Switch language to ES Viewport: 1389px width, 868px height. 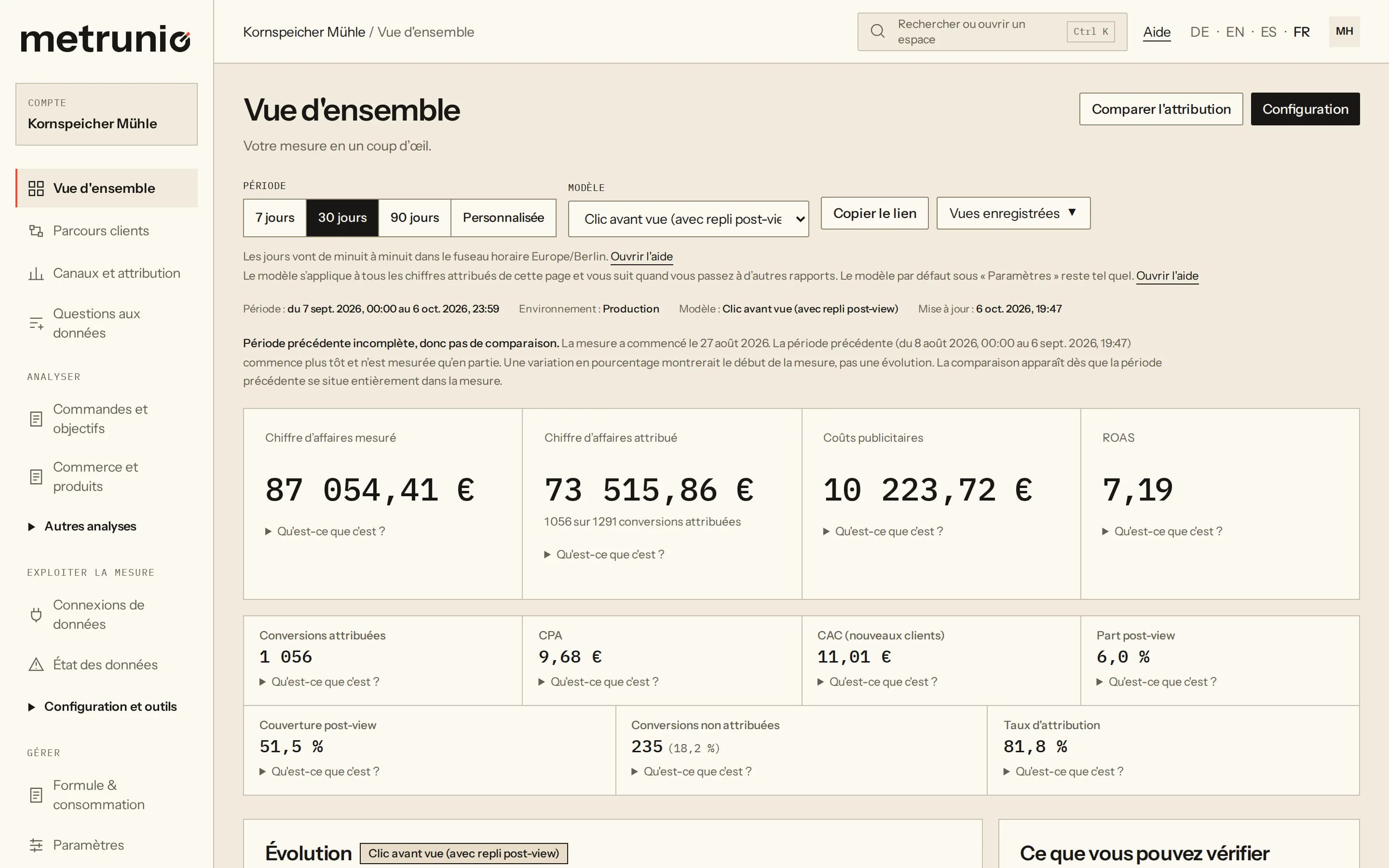pyautogui.click(x=1268, y=32)
